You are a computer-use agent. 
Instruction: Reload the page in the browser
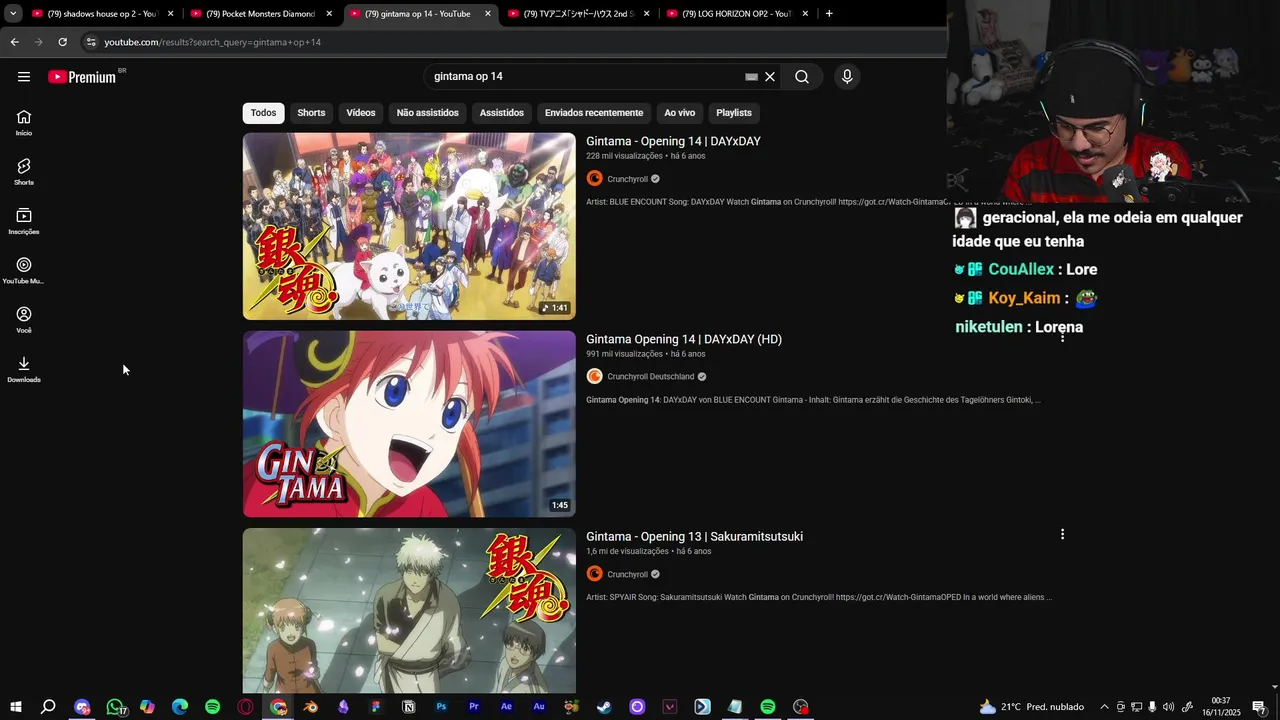[62, 42]
